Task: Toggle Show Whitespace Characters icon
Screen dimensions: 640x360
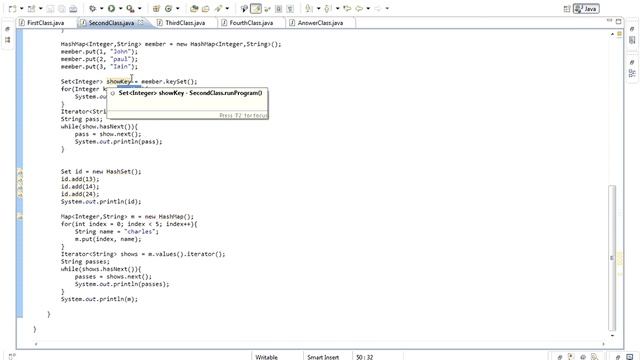Action: coord(290,9)
